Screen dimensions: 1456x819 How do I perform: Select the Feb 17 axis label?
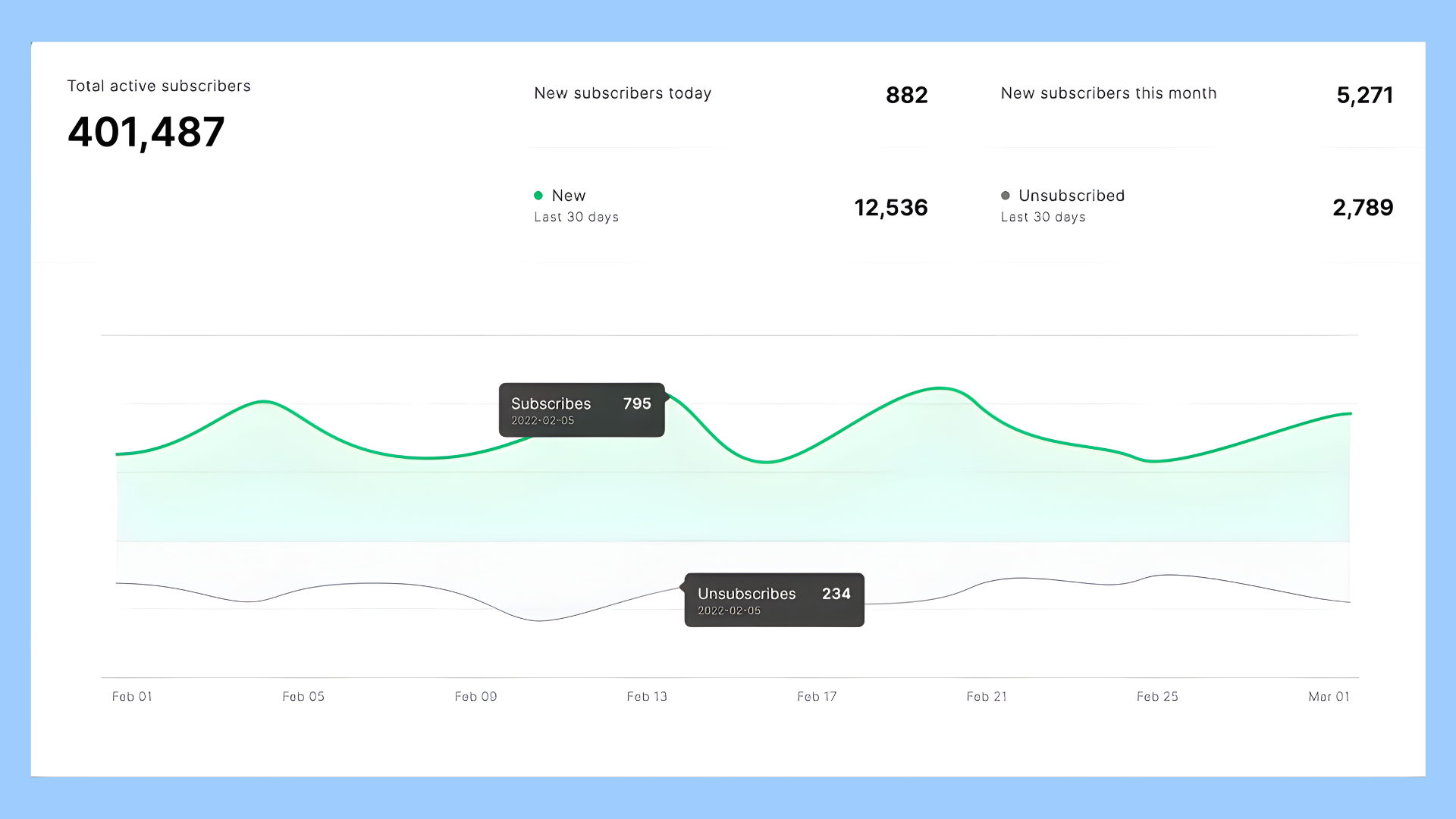(x=816, y=696)
